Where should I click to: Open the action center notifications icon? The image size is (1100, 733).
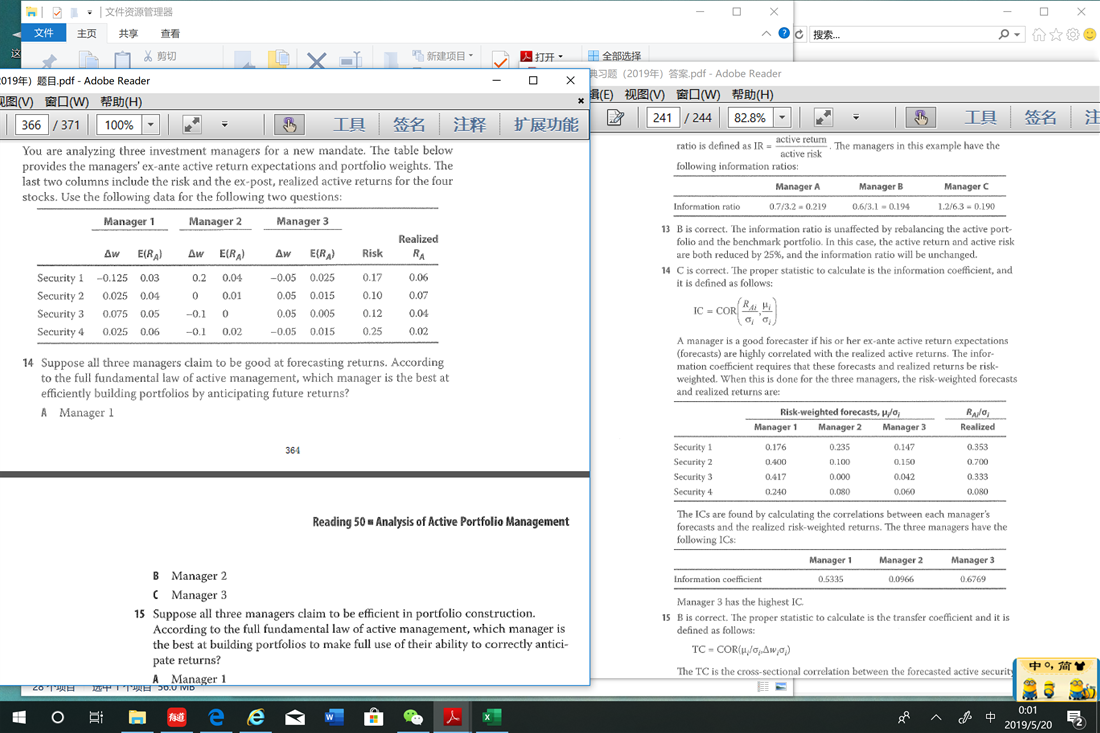point(1075,717)
